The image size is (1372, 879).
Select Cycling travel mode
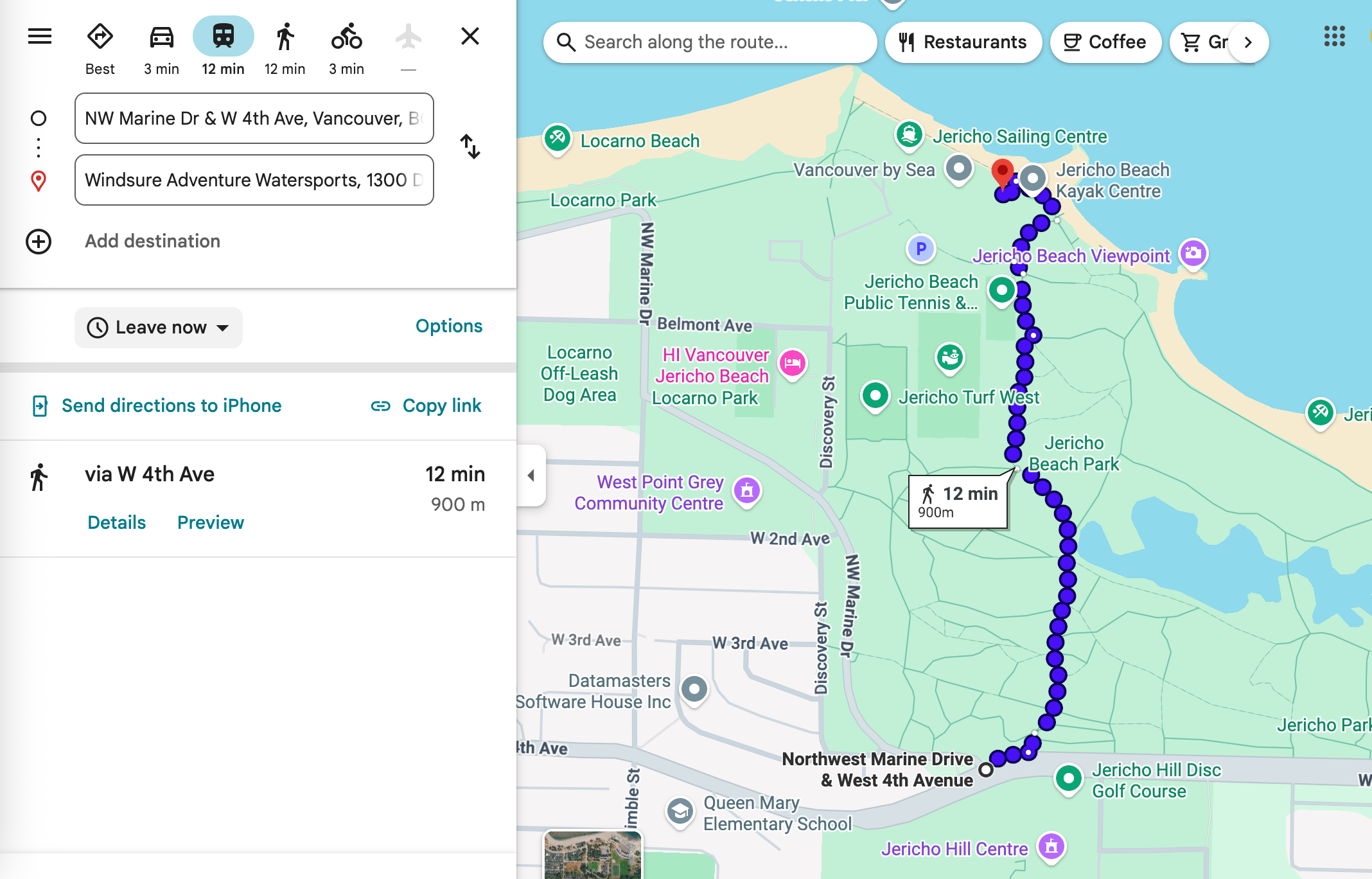tap(346, 37)
